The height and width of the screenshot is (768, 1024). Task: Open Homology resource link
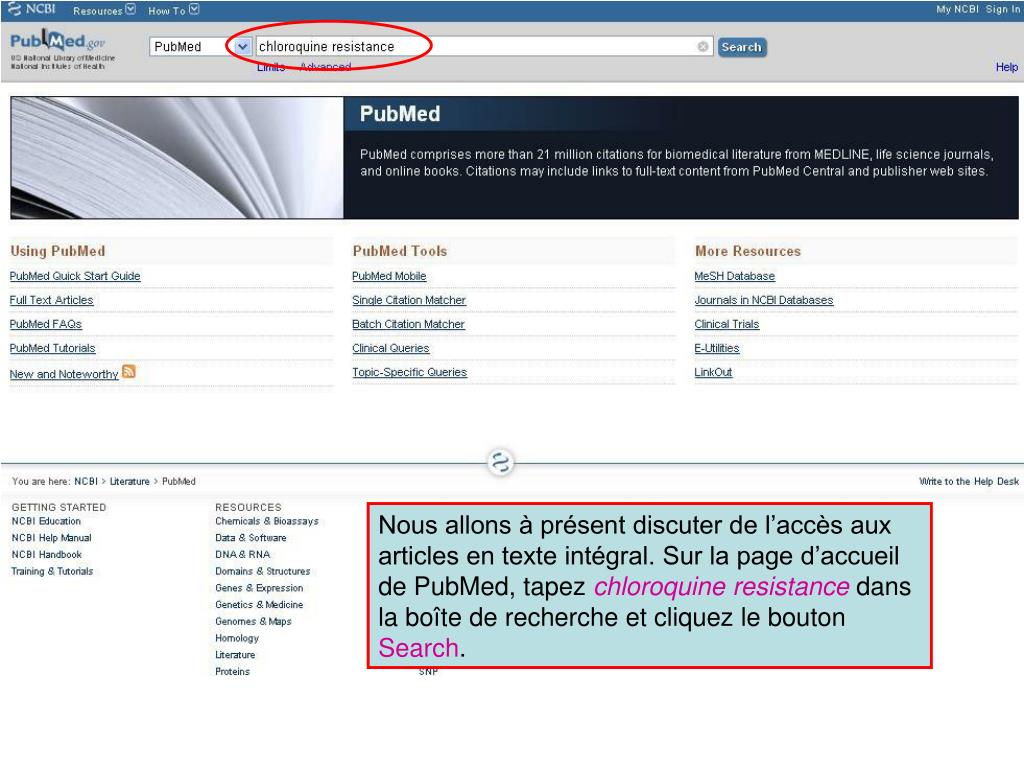point(237,638)
